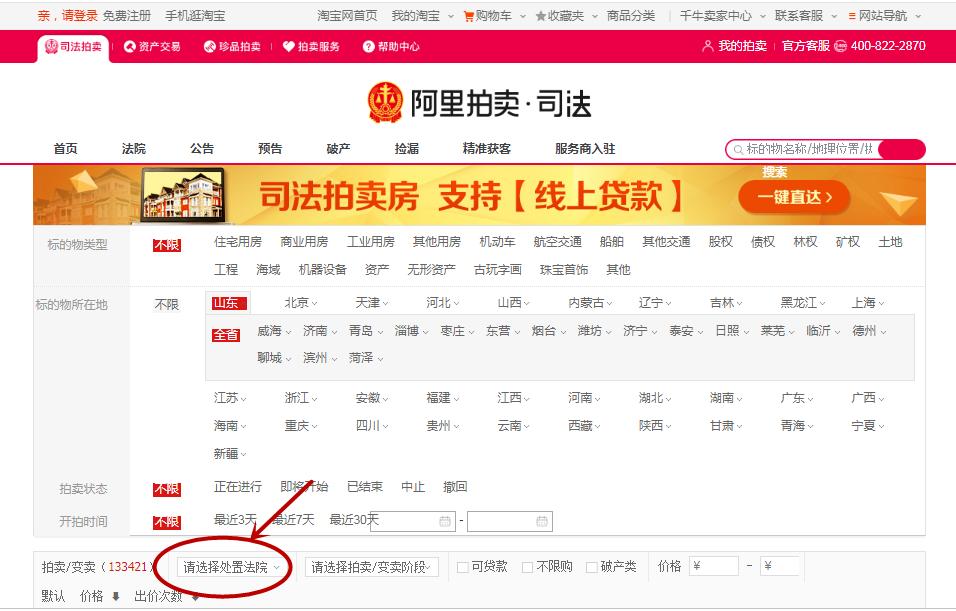Click the 亲，请登录 login link
Image resolution: width=956 pixels, height=611 pixels.
pyautogui.click(x=67, y=16)
